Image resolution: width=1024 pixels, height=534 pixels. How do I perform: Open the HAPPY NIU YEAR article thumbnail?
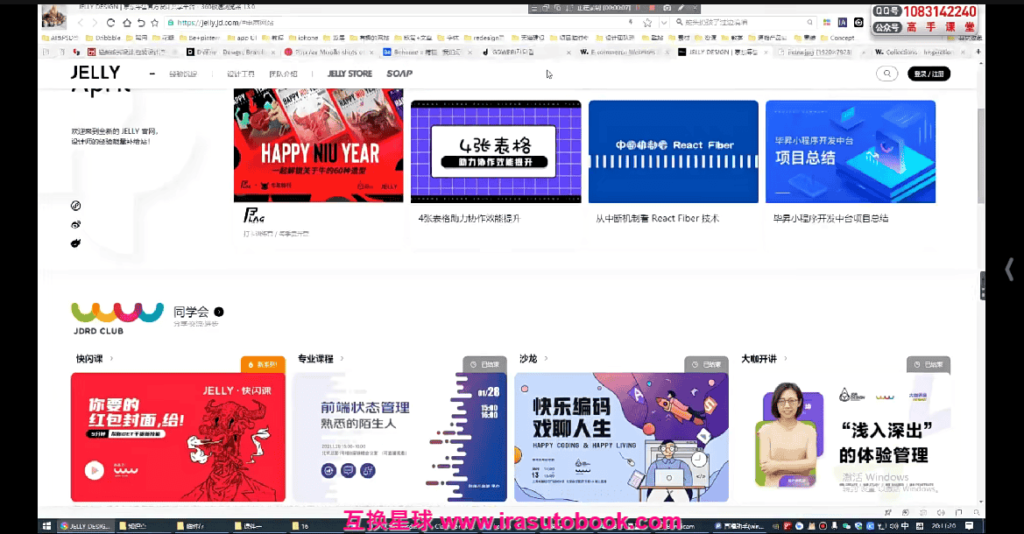point(319,146)
